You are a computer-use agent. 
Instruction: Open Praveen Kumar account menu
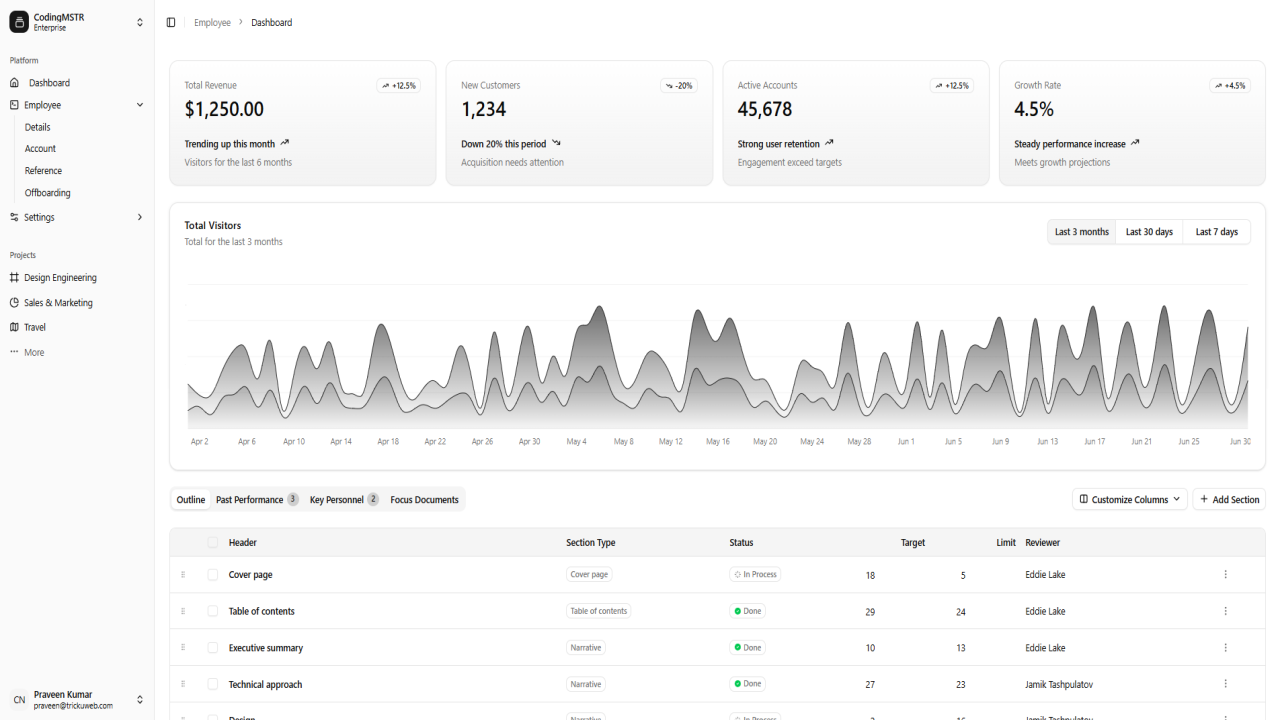77,700
